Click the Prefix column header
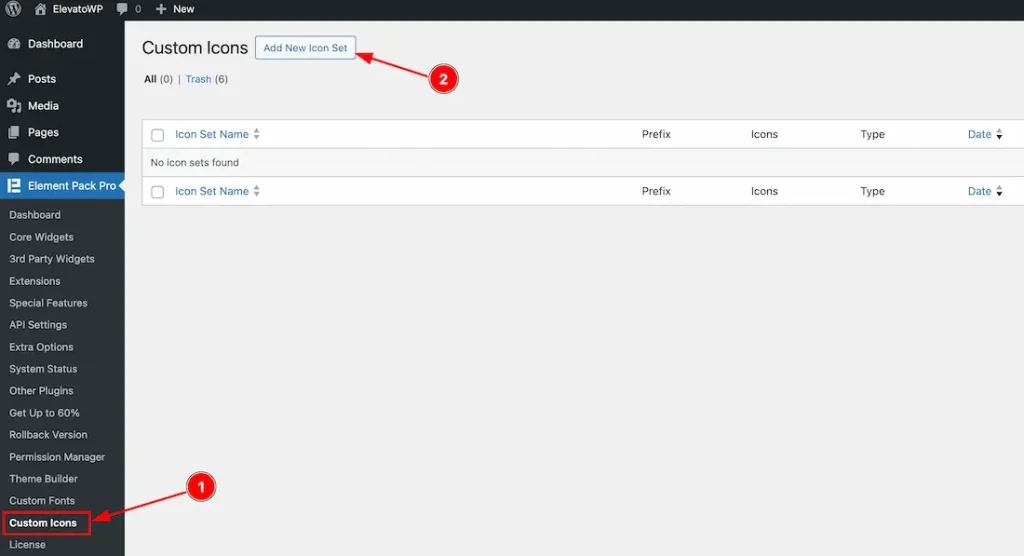Viewport: 1024px width, 556px height. [x=656, y=134]
